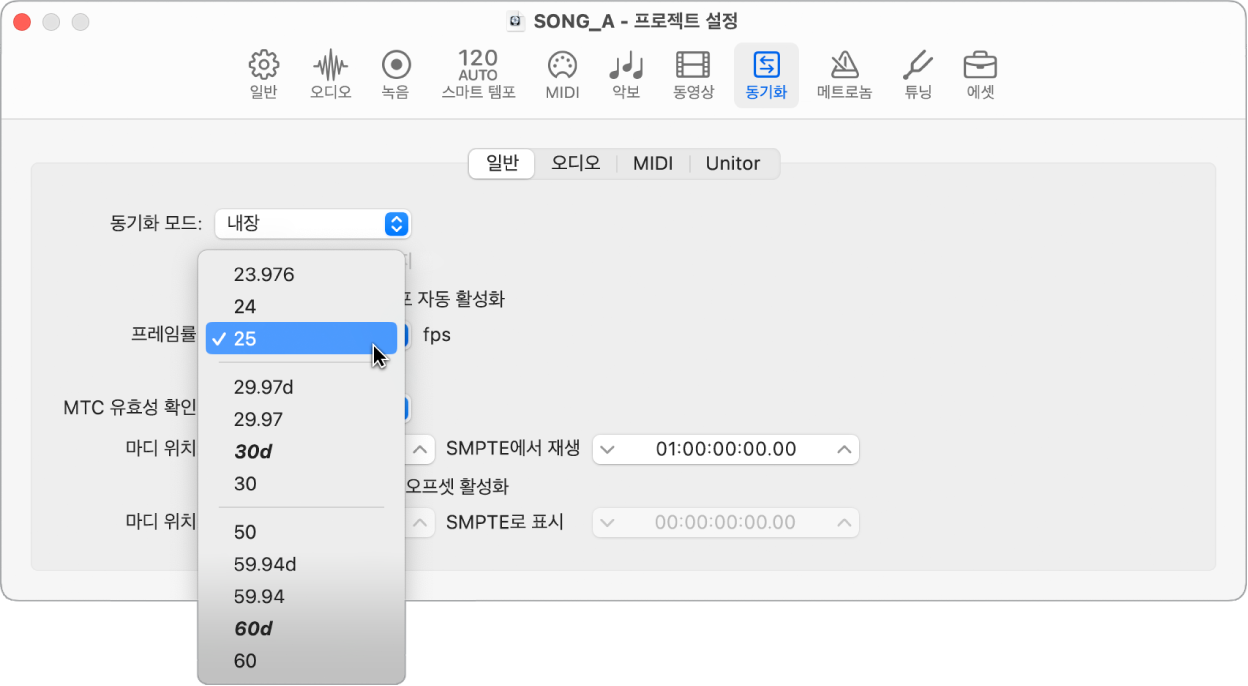Open the MIDI project settings icon

pos(562,75)
